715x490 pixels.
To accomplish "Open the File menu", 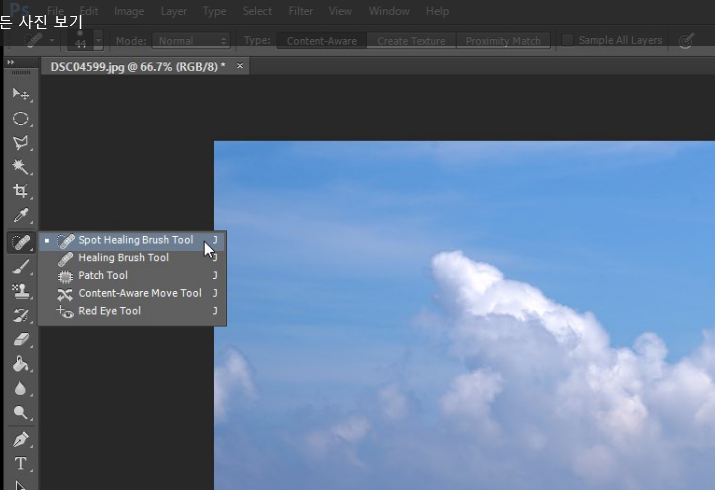I will (55, 11).
